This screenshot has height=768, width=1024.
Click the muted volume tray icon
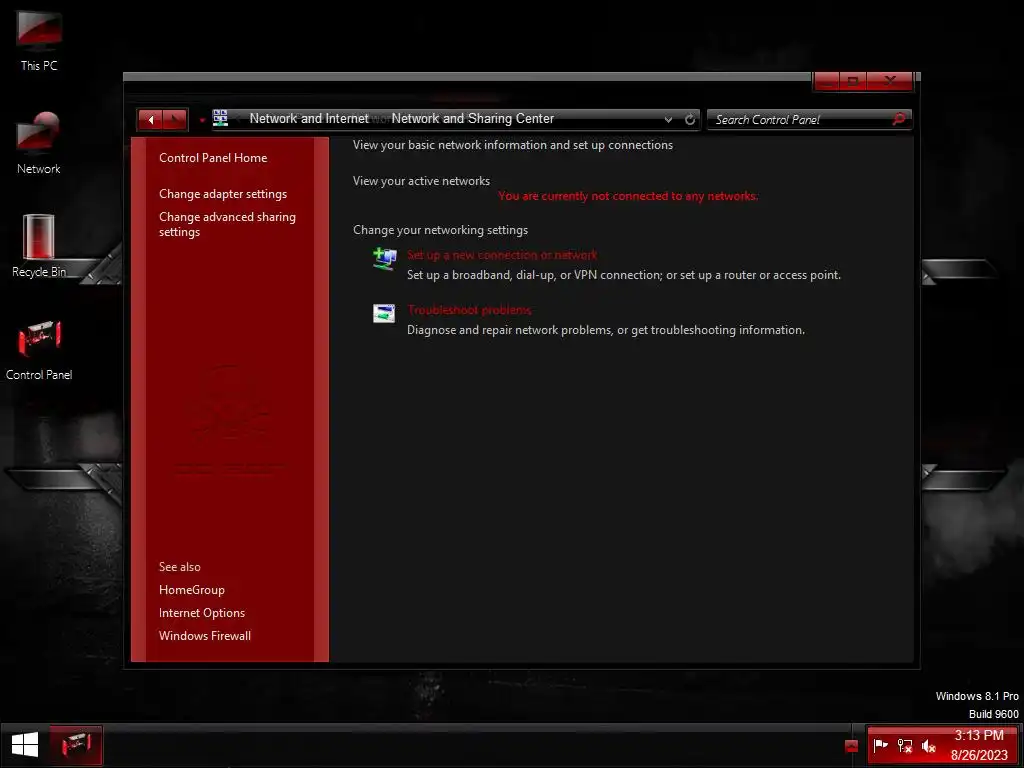[x=929, y=745]
